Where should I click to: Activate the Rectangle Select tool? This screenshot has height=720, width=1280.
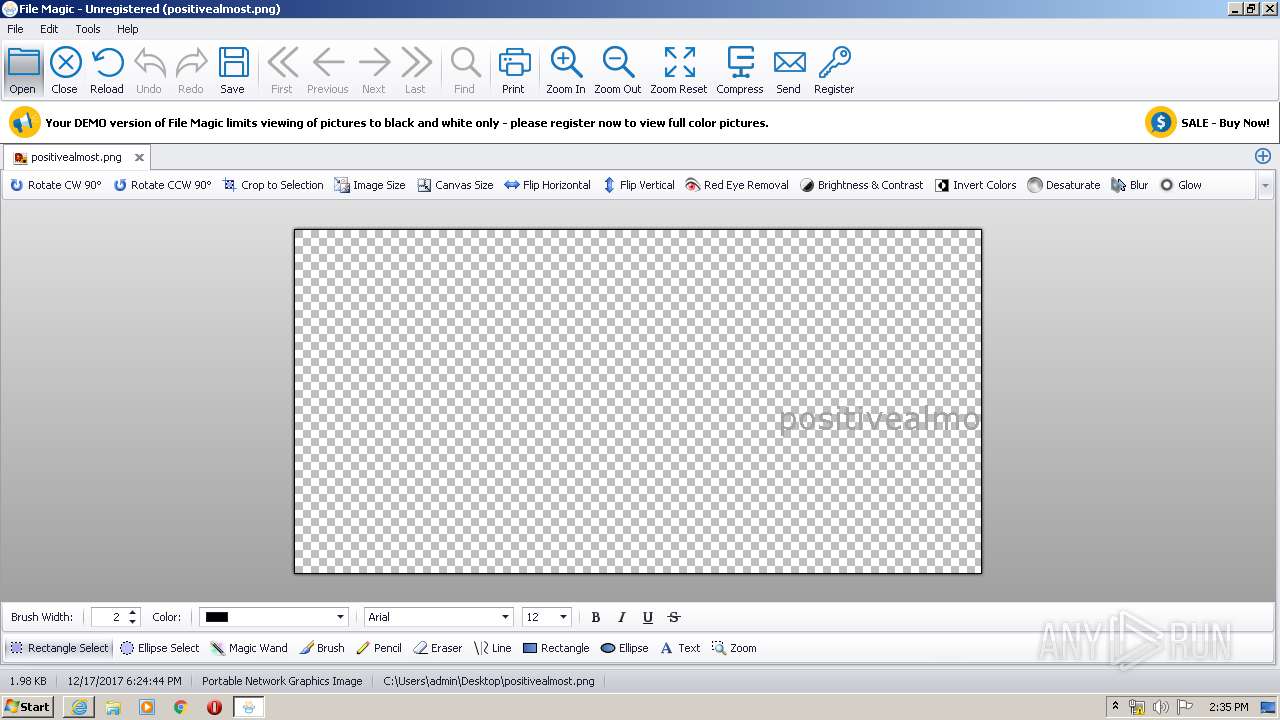(59, 648)
